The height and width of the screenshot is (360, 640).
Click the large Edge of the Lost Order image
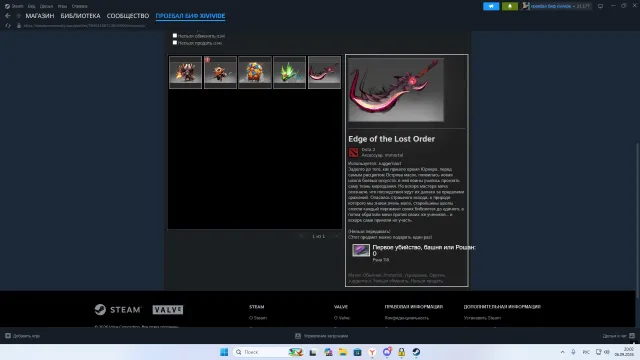tap(396, 90)
